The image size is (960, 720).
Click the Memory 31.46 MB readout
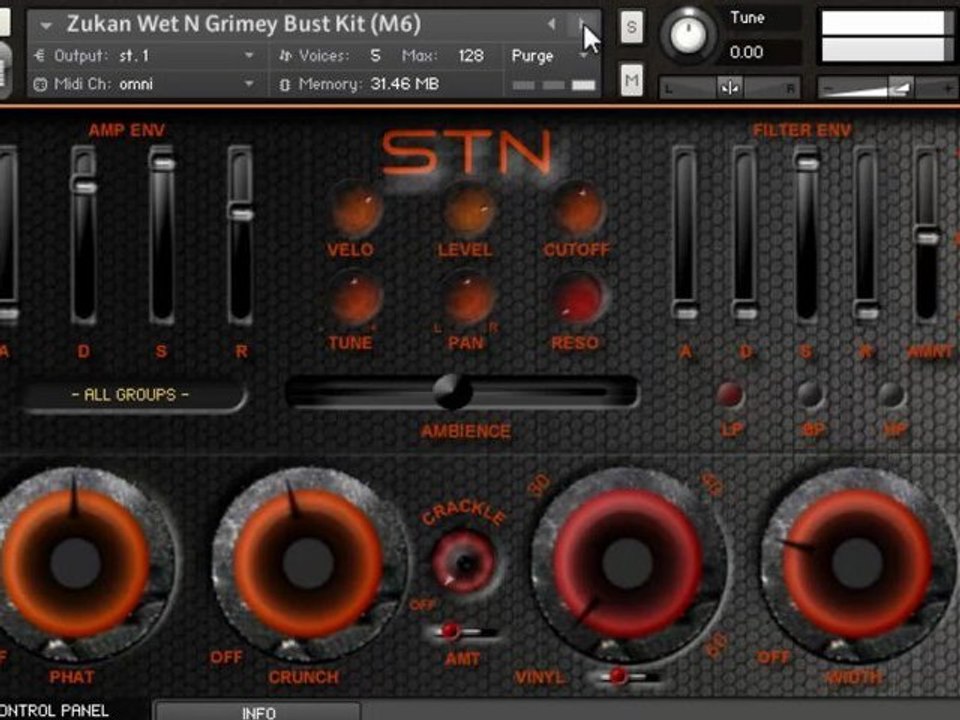[x=404, y=84]
